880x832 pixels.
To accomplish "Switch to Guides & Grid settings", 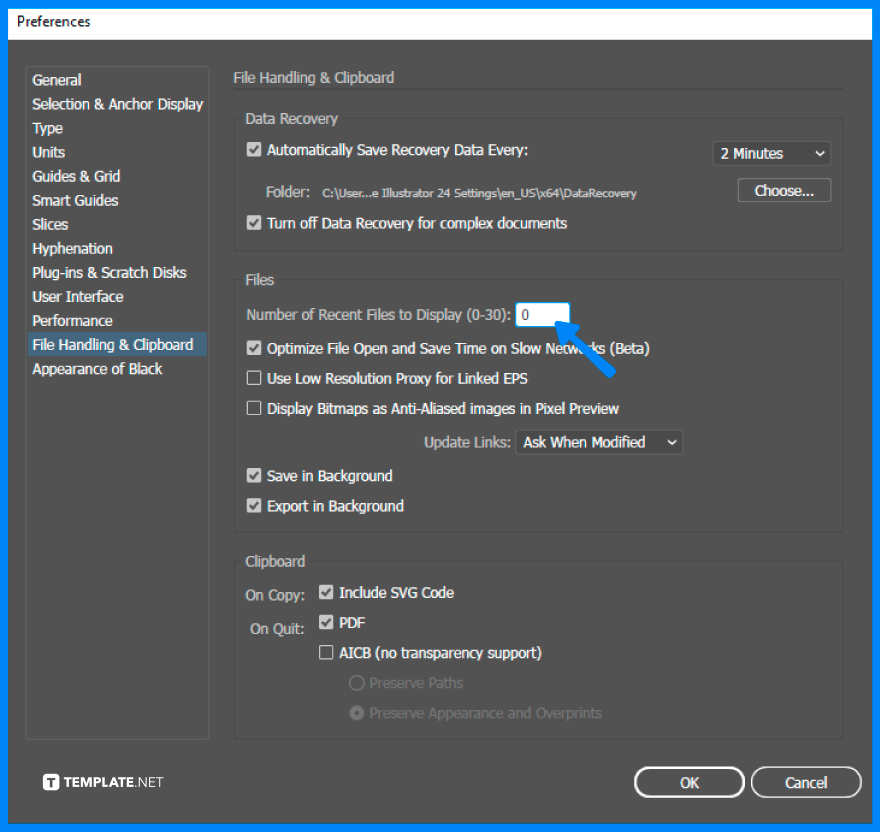I will 76,176.
